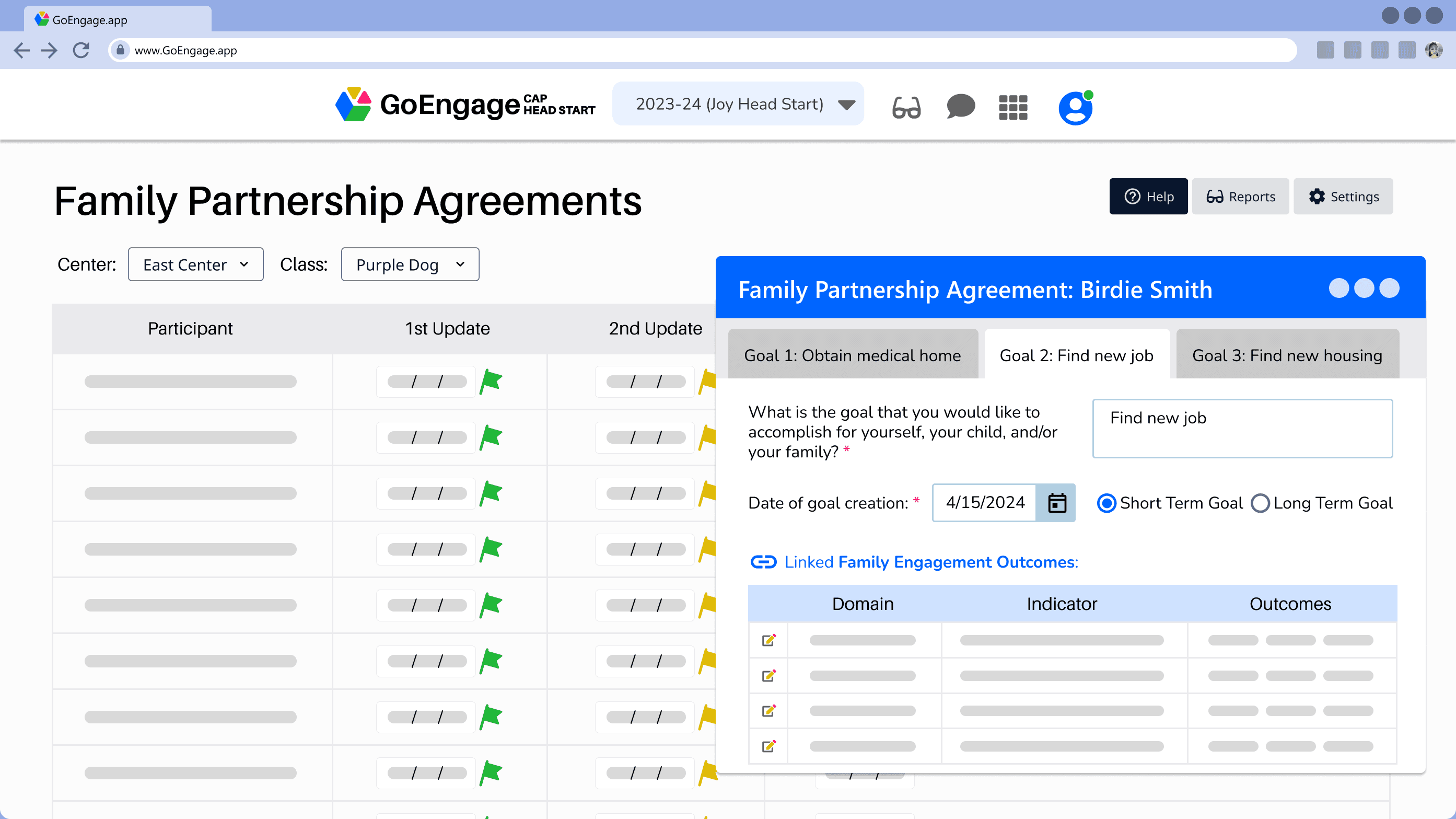1456x819 pixels.
Task: Click the Help button
Action: tap(1148, 197)
